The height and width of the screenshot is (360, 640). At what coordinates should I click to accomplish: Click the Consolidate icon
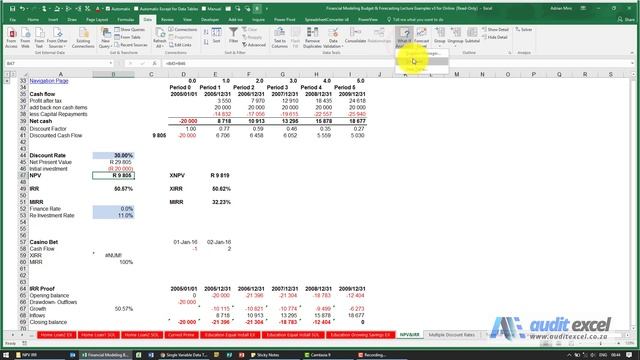[355, 36]
